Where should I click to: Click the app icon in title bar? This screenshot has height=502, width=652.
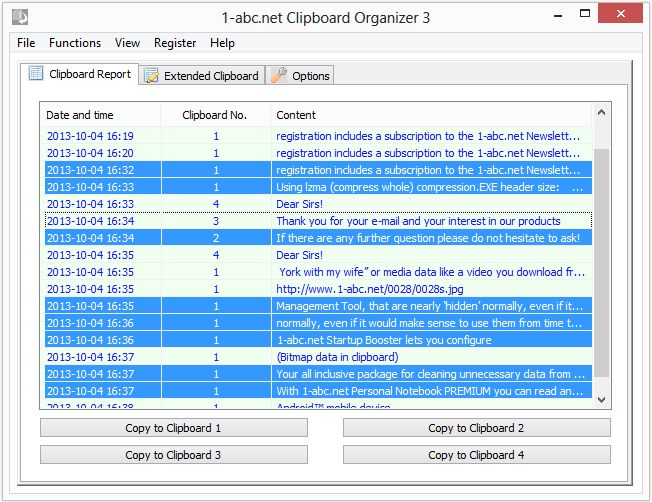pos(20,17)
